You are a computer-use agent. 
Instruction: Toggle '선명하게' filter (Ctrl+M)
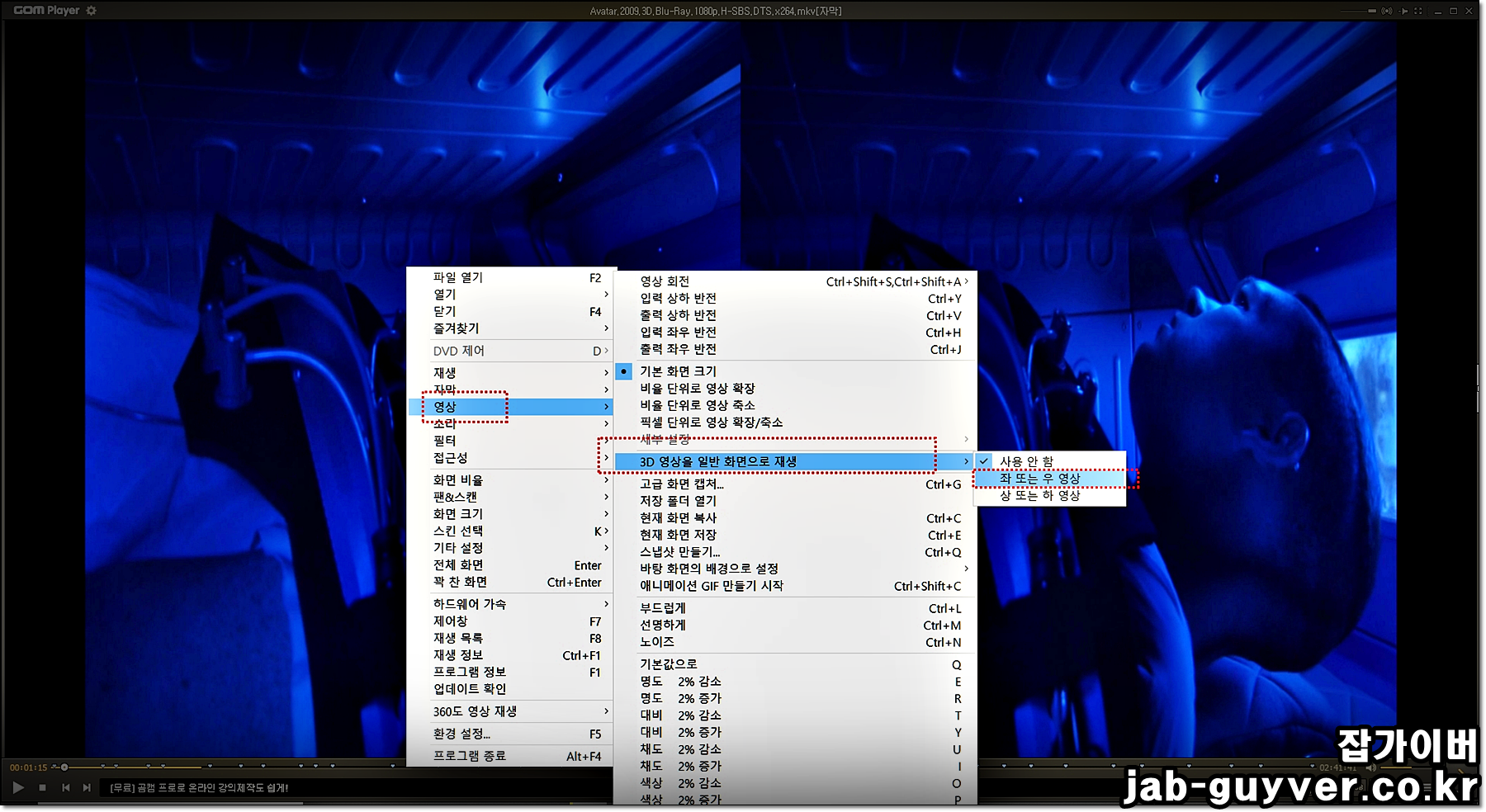click(x=795, y=625)
